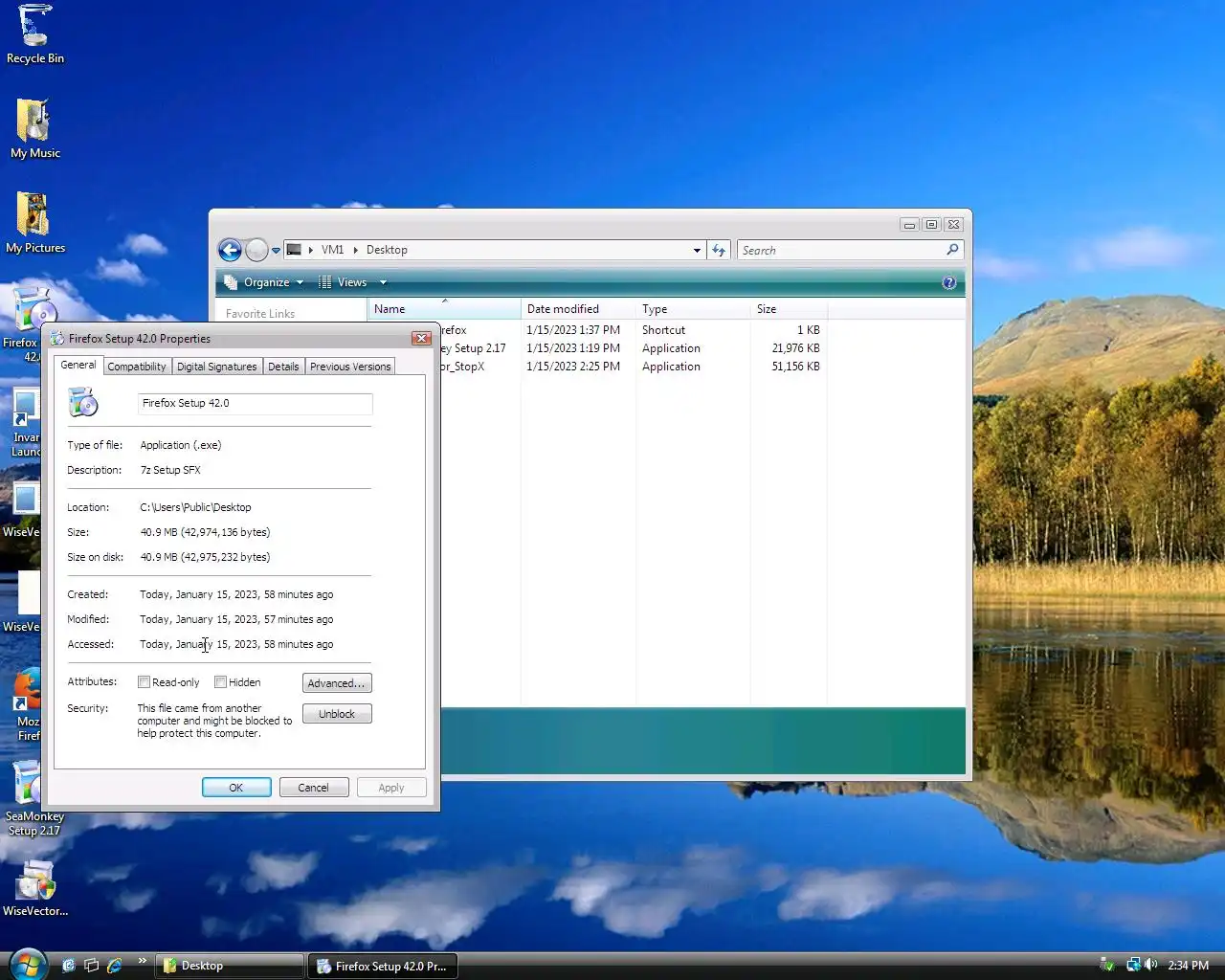Click the Refresh button beside address bar

click(x=719, y=250)
